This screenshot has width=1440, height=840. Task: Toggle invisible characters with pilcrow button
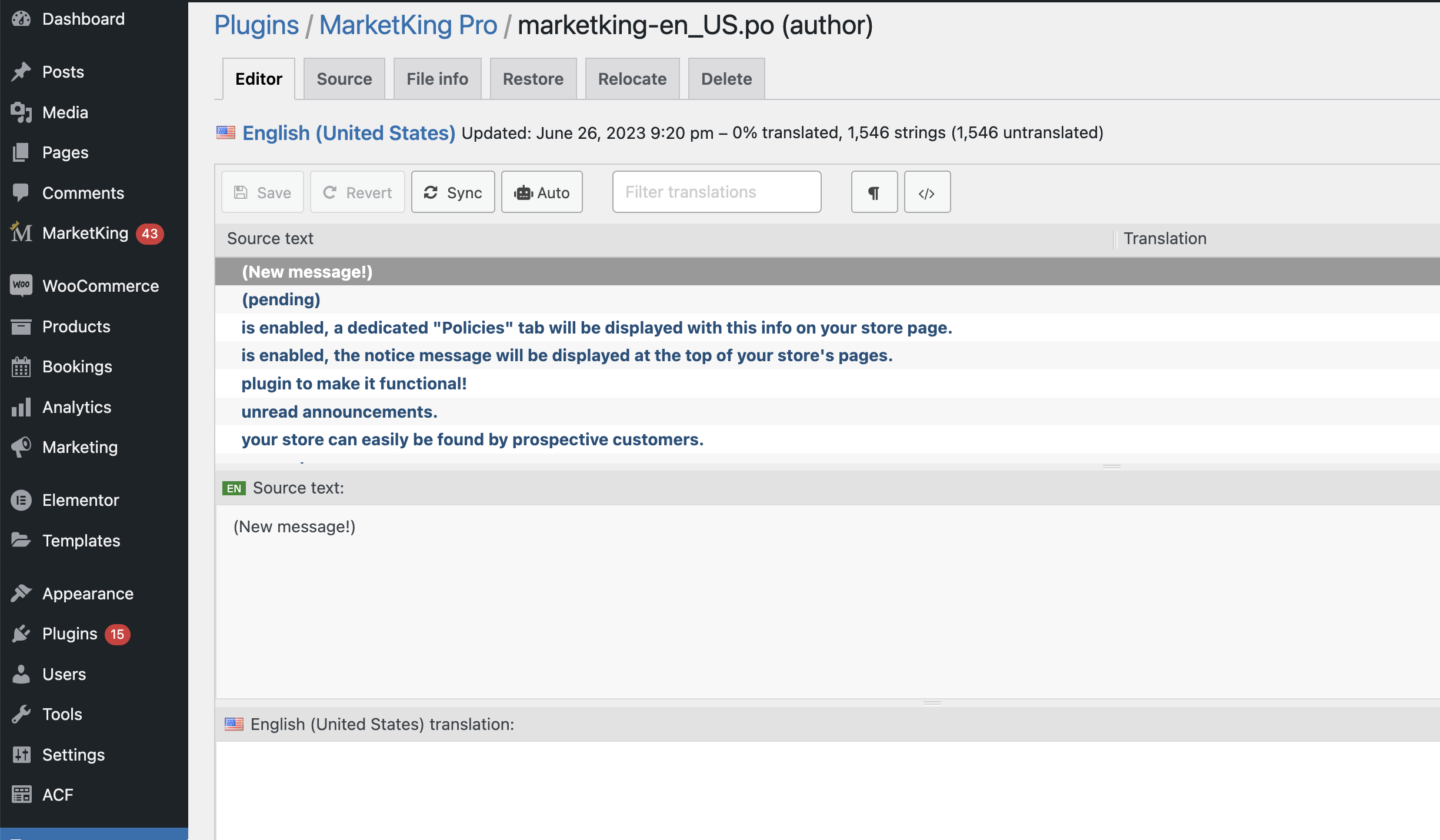[x=874, y=192]
